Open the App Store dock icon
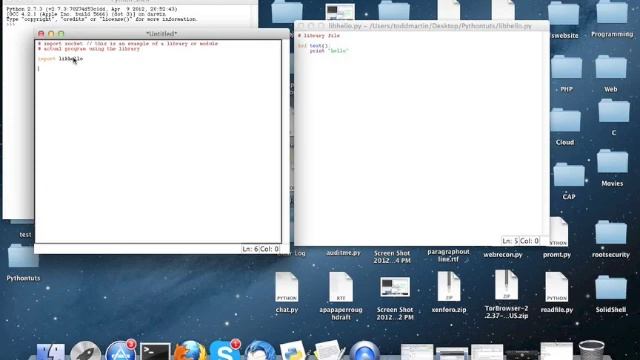The width and height of the screenshot is (640, 360). coord(120,351)
